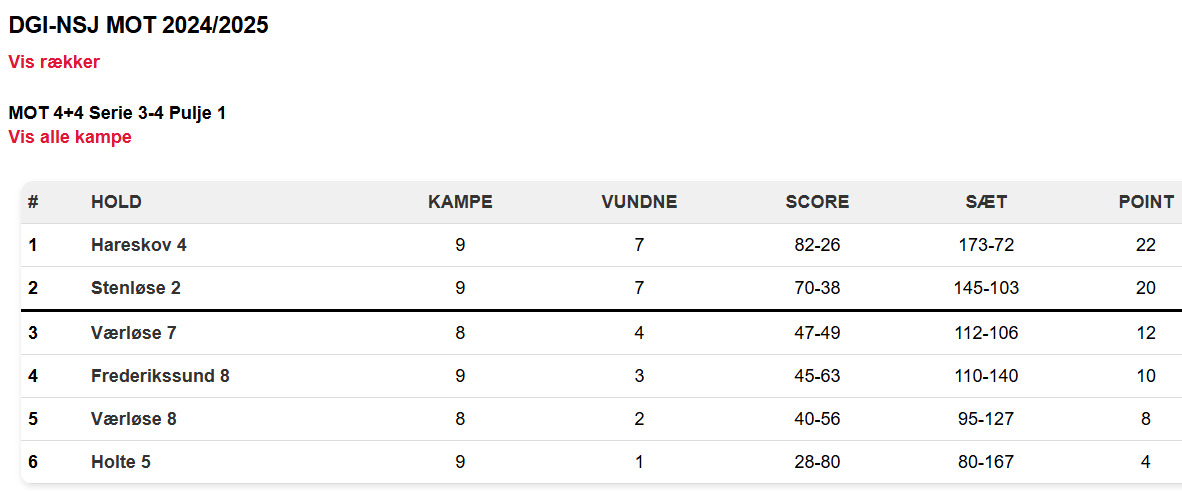Choose Værløse 7 team name

coord(133,333)
